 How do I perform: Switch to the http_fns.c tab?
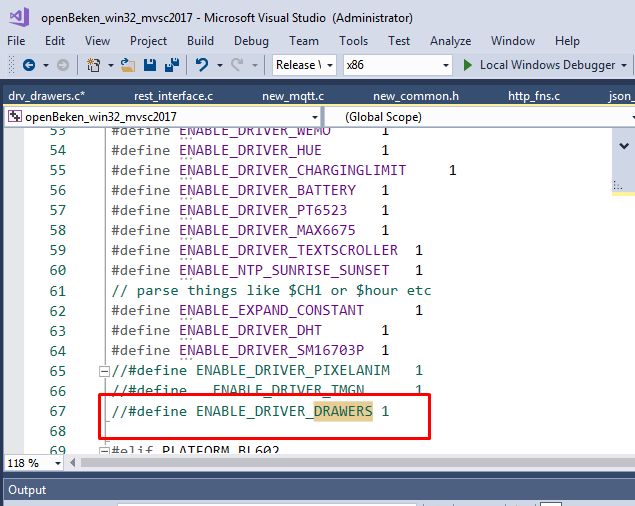click(534, 96)
